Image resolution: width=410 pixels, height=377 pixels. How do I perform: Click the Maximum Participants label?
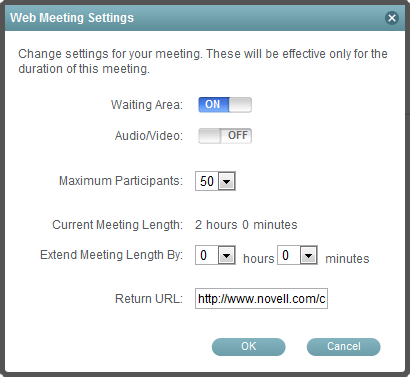click(x=121, y=181)
